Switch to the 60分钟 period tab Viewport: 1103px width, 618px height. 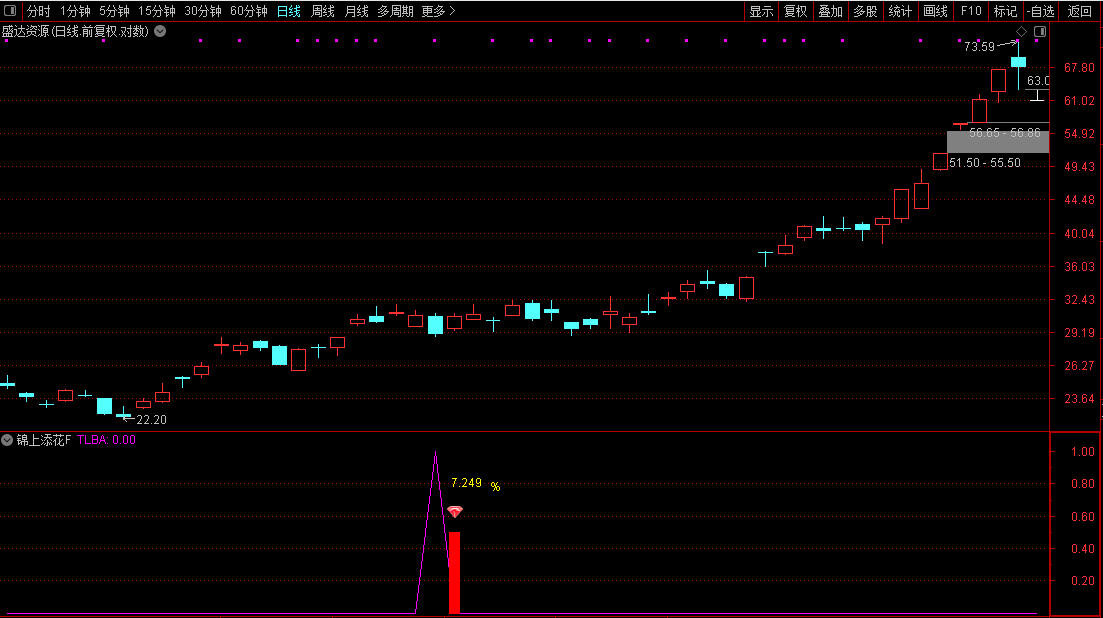(249, 11)
